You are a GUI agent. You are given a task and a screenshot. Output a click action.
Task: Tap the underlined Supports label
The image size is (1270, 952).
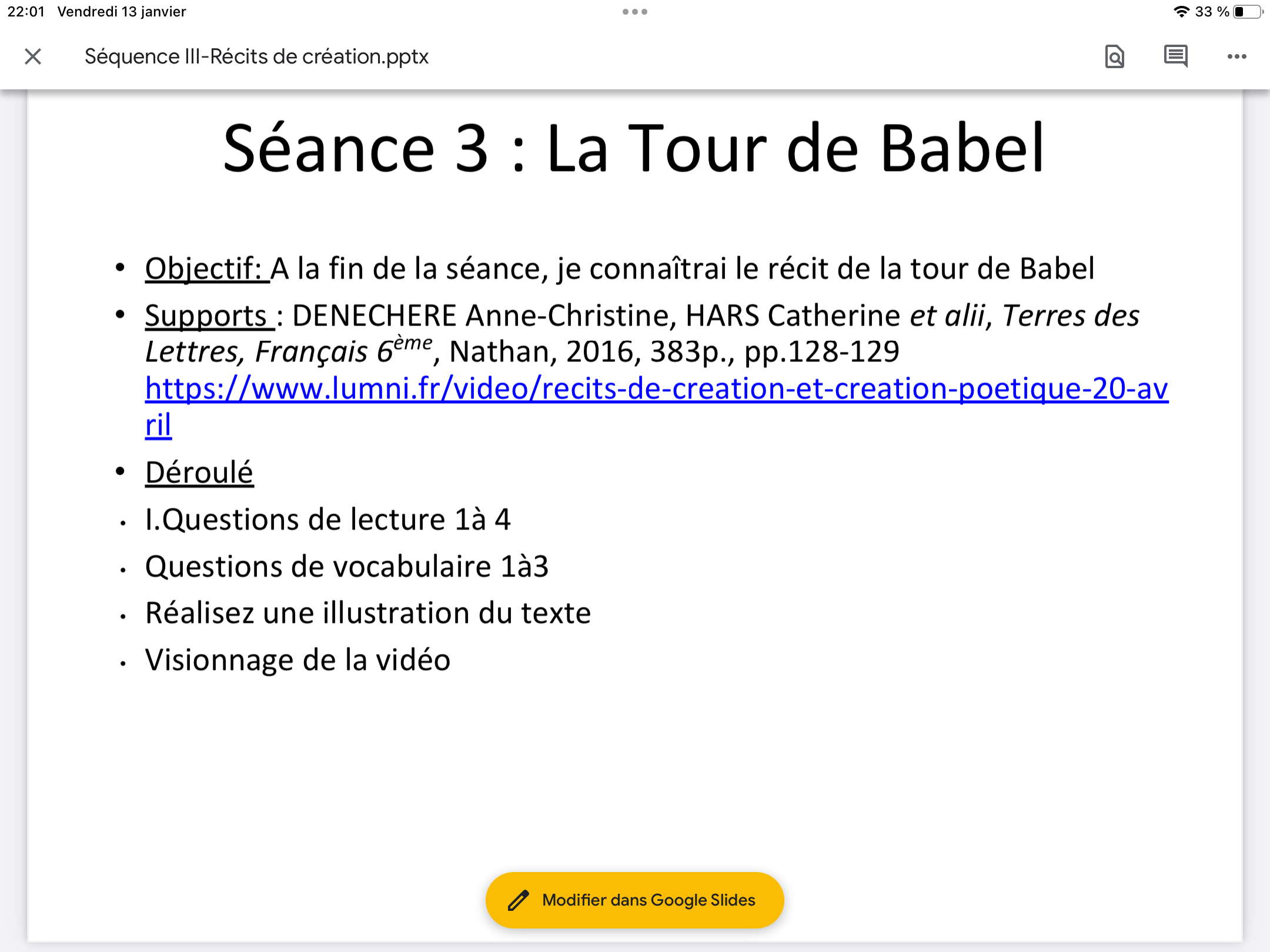[207, 316]
